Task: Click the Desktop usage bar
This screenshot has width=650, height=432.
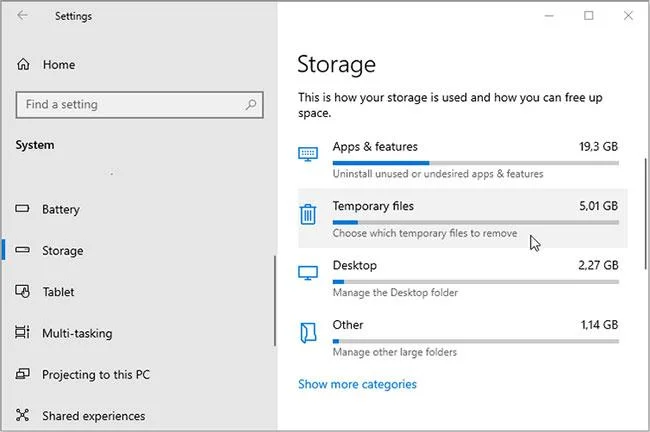Action: (475, 282)
